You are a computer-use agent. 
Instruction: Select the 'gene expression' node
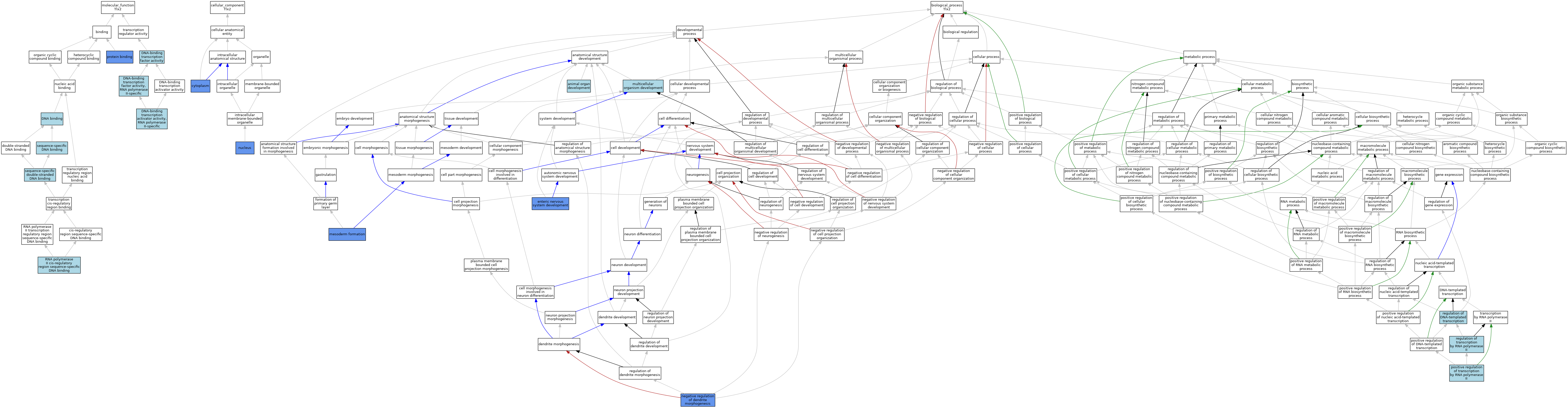1449,175
